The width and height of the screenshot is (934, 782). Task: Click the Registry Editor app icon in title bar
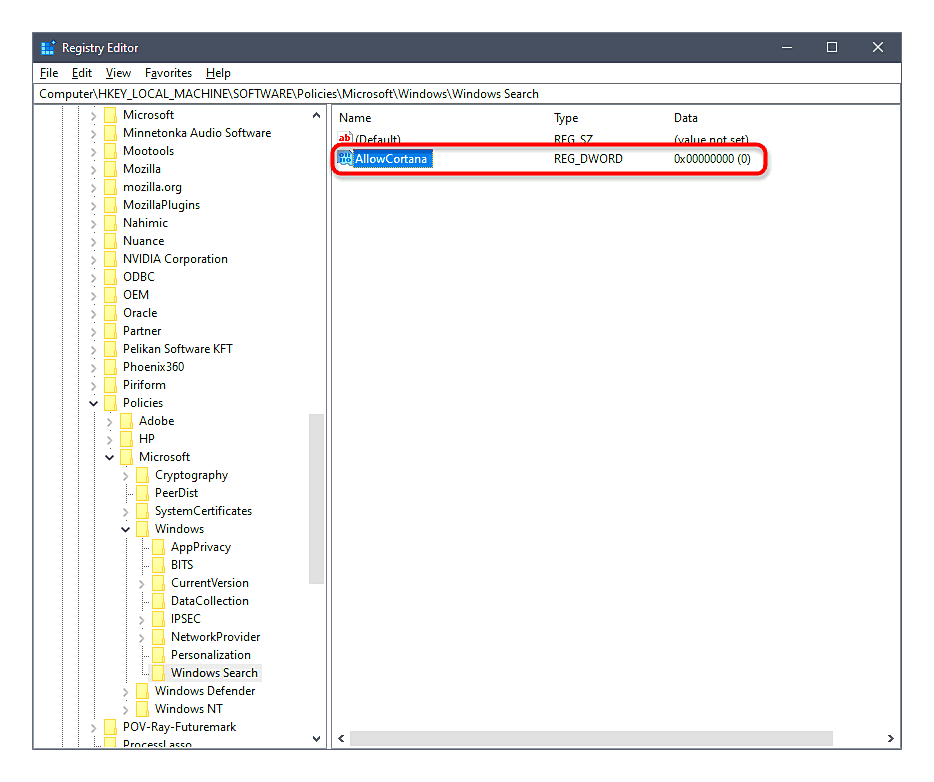tap(48, 48)
